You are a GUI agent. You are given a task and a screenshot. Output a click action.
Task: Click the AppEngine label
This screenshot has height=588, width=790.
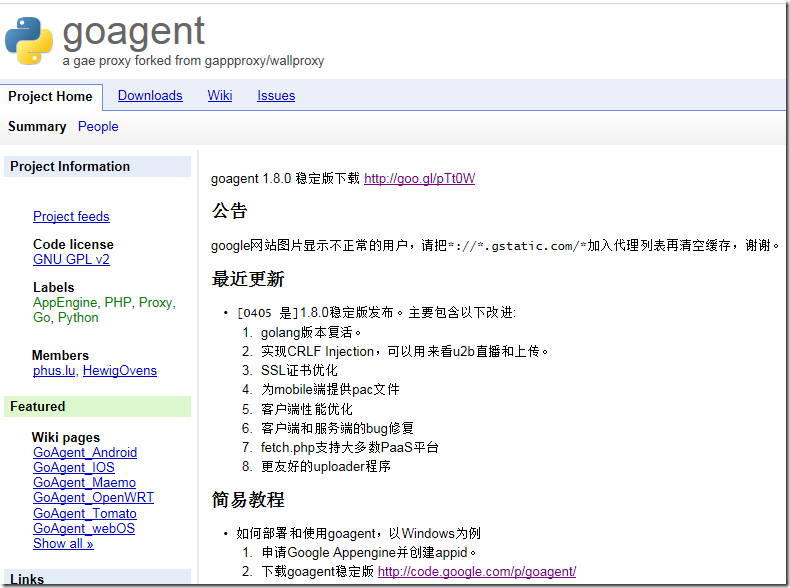tap(65, 302)
